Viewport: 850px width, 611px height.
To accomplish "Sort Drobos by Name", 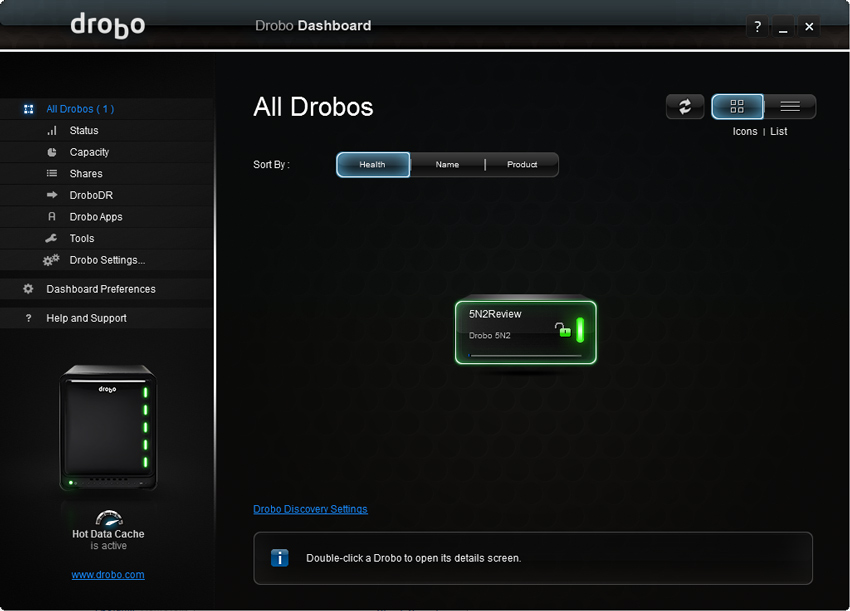I will coord(447,164).
